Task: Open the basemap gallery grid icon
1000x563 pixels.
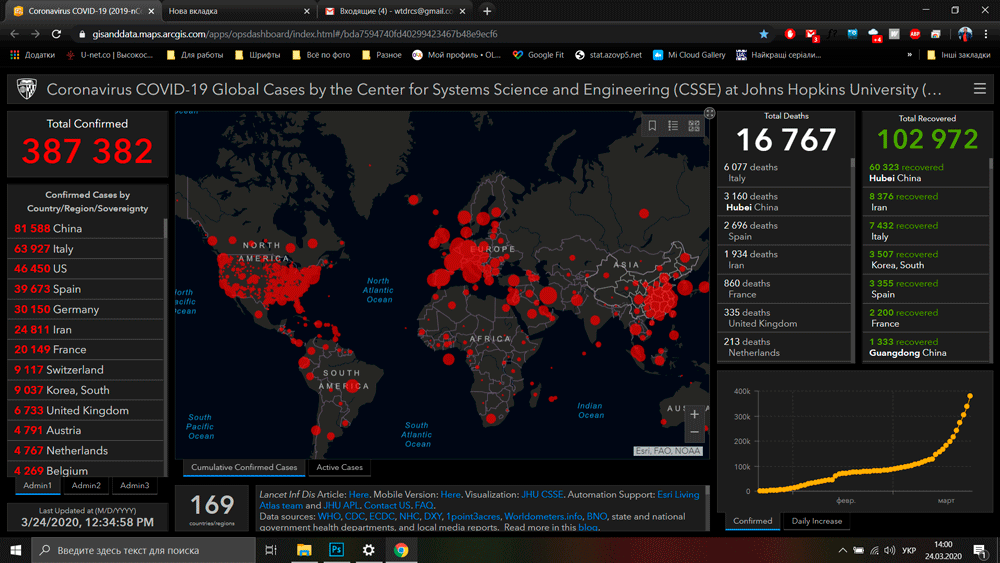Action: (x=694, y=126)
